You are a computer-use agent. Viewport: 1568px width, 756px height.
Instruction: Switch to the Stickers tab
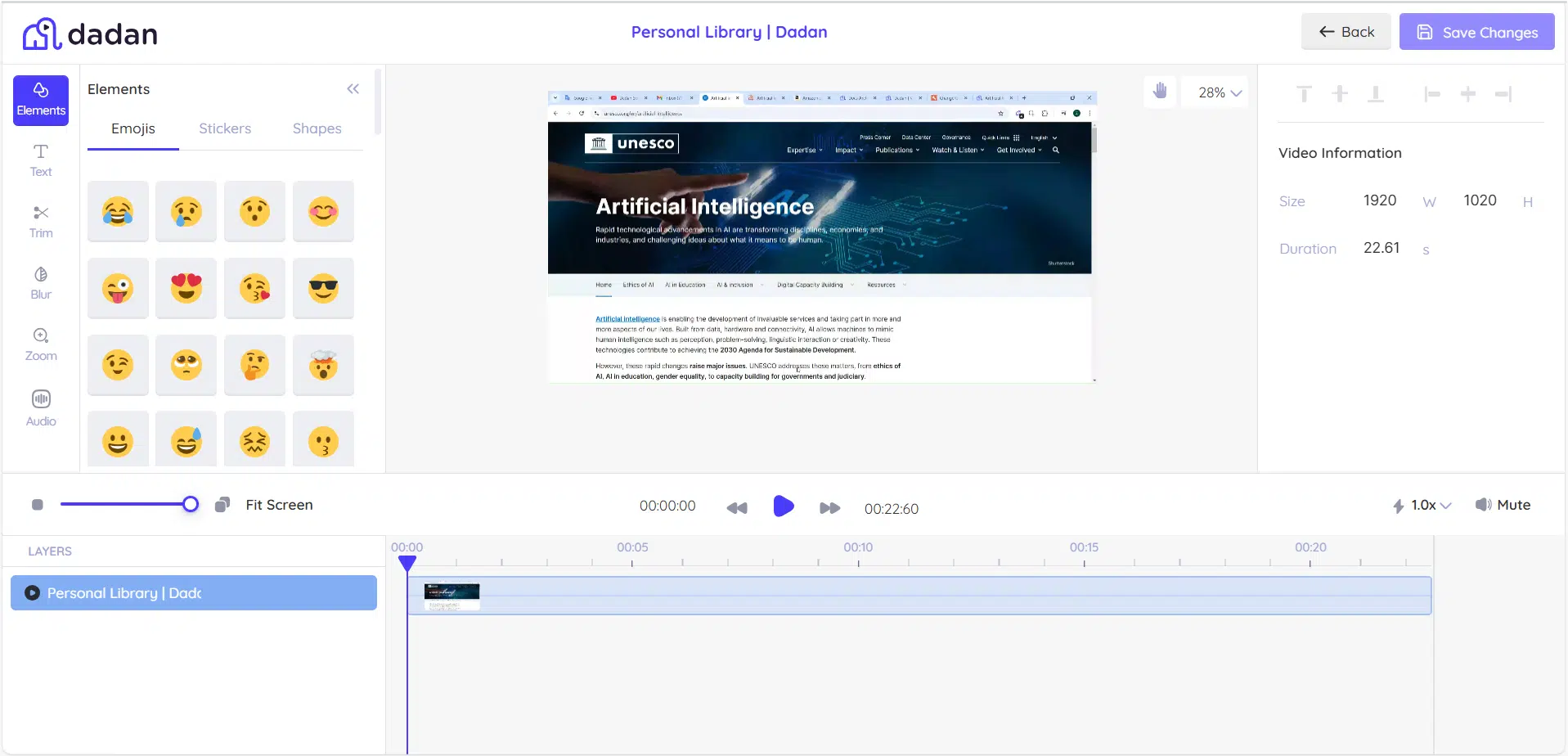pyautogui.click(x=225, y=128)
